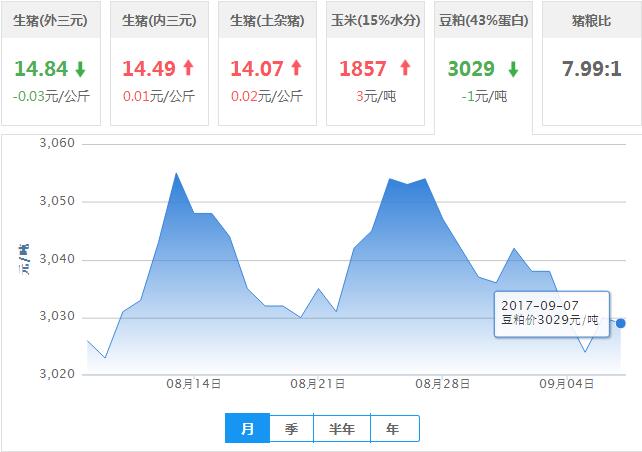Switch chart range to 月
The width and height of the screenshot is (642, 452).
[247, 429]
